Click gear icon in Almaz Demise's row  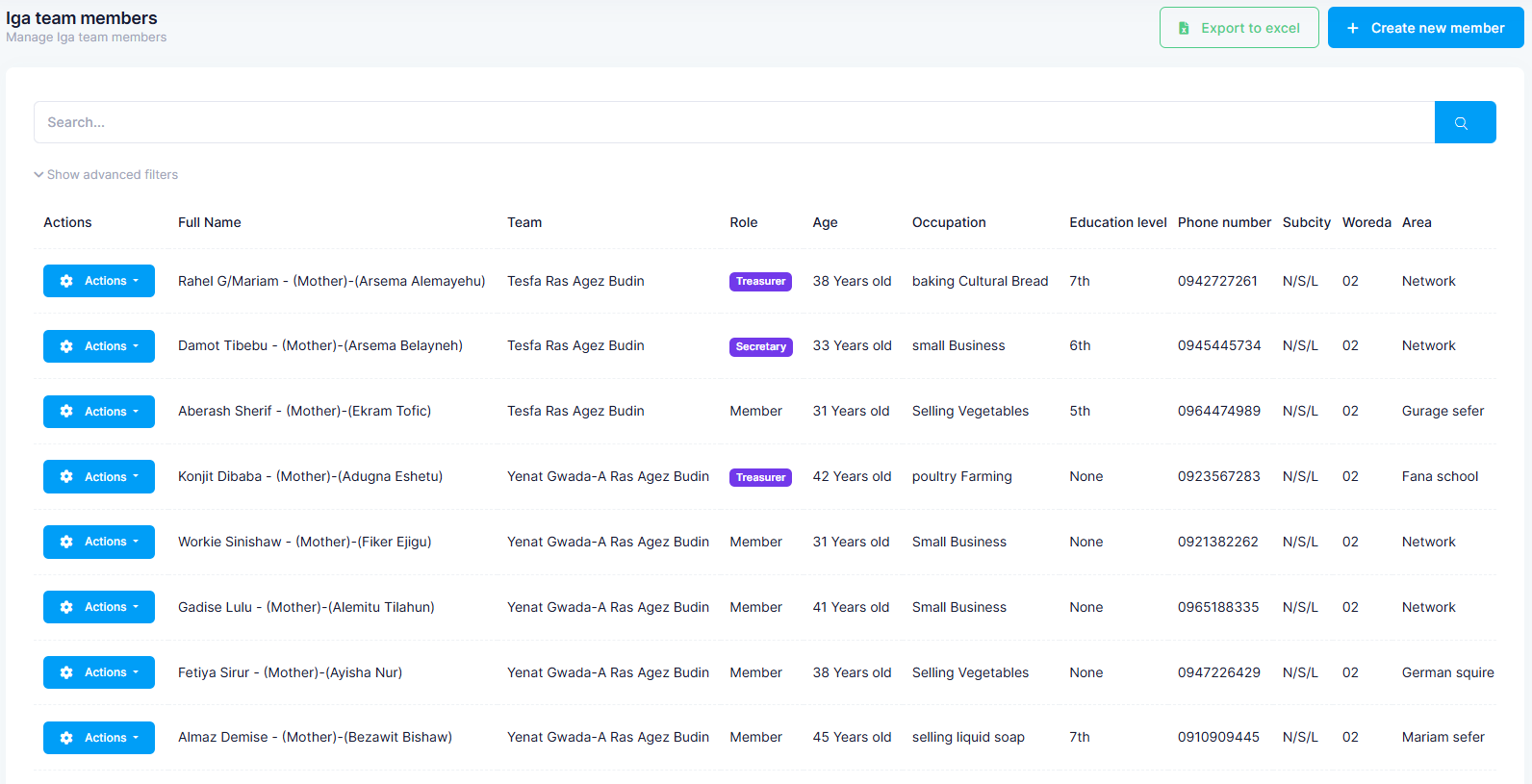click(66, 738)
